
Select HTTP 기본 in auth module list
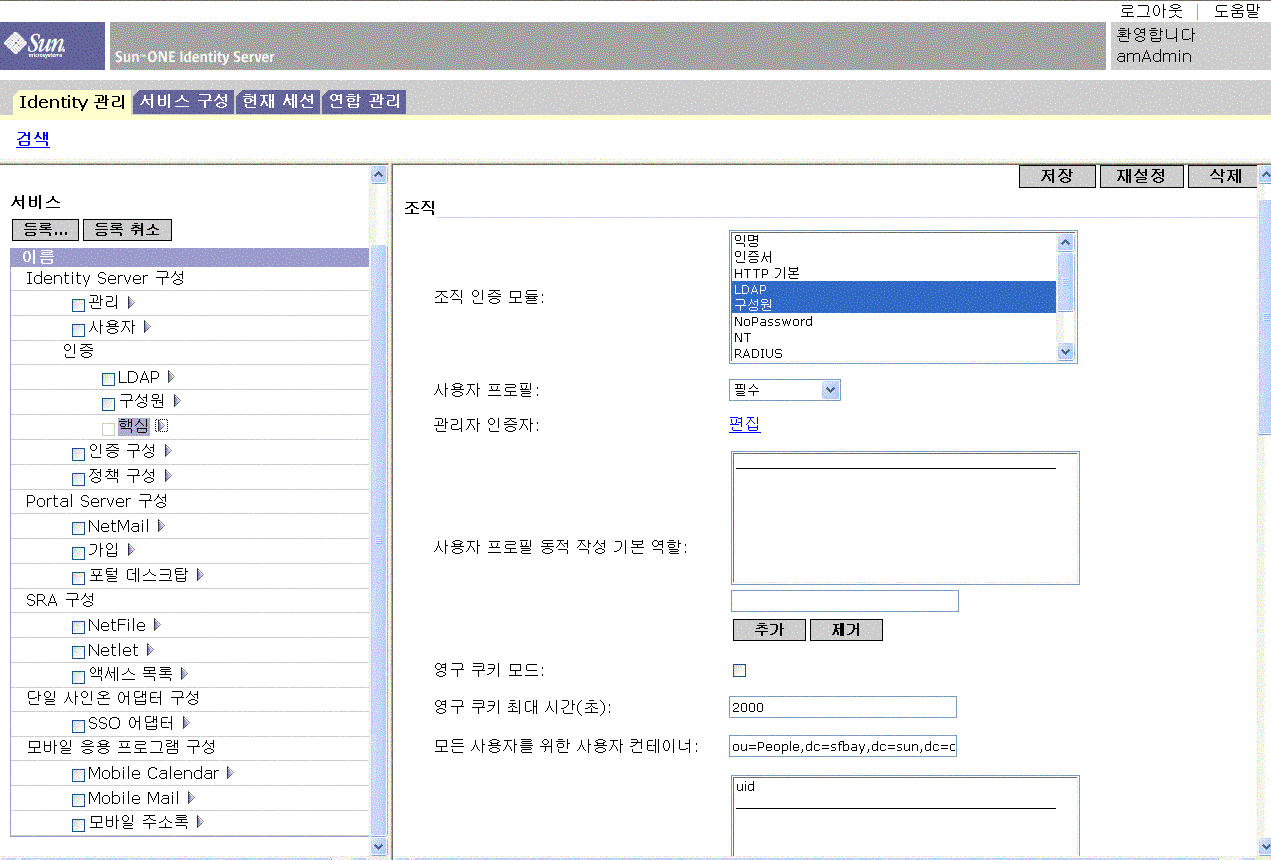(894, 273)
